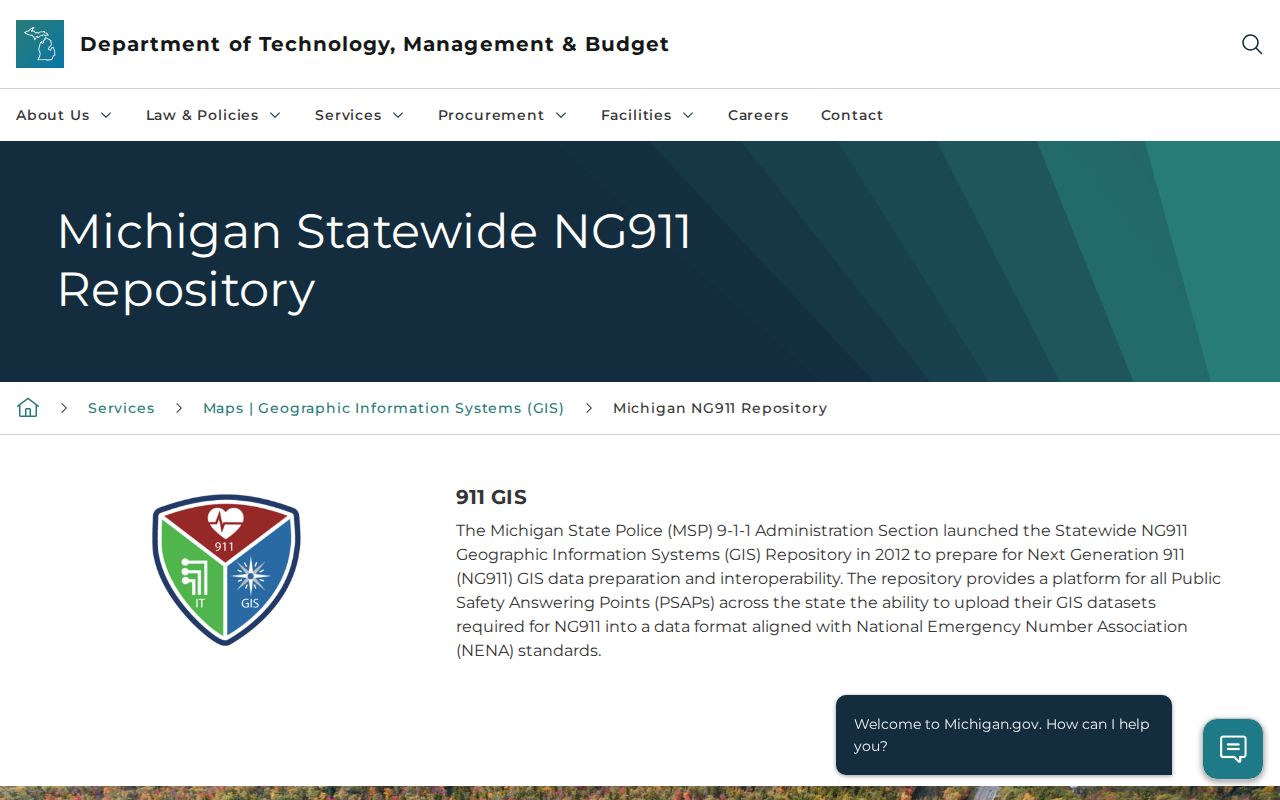Open the site search magnifier icon
This screenshot has height=800, width=1280.
click(x=1252, y=44)
